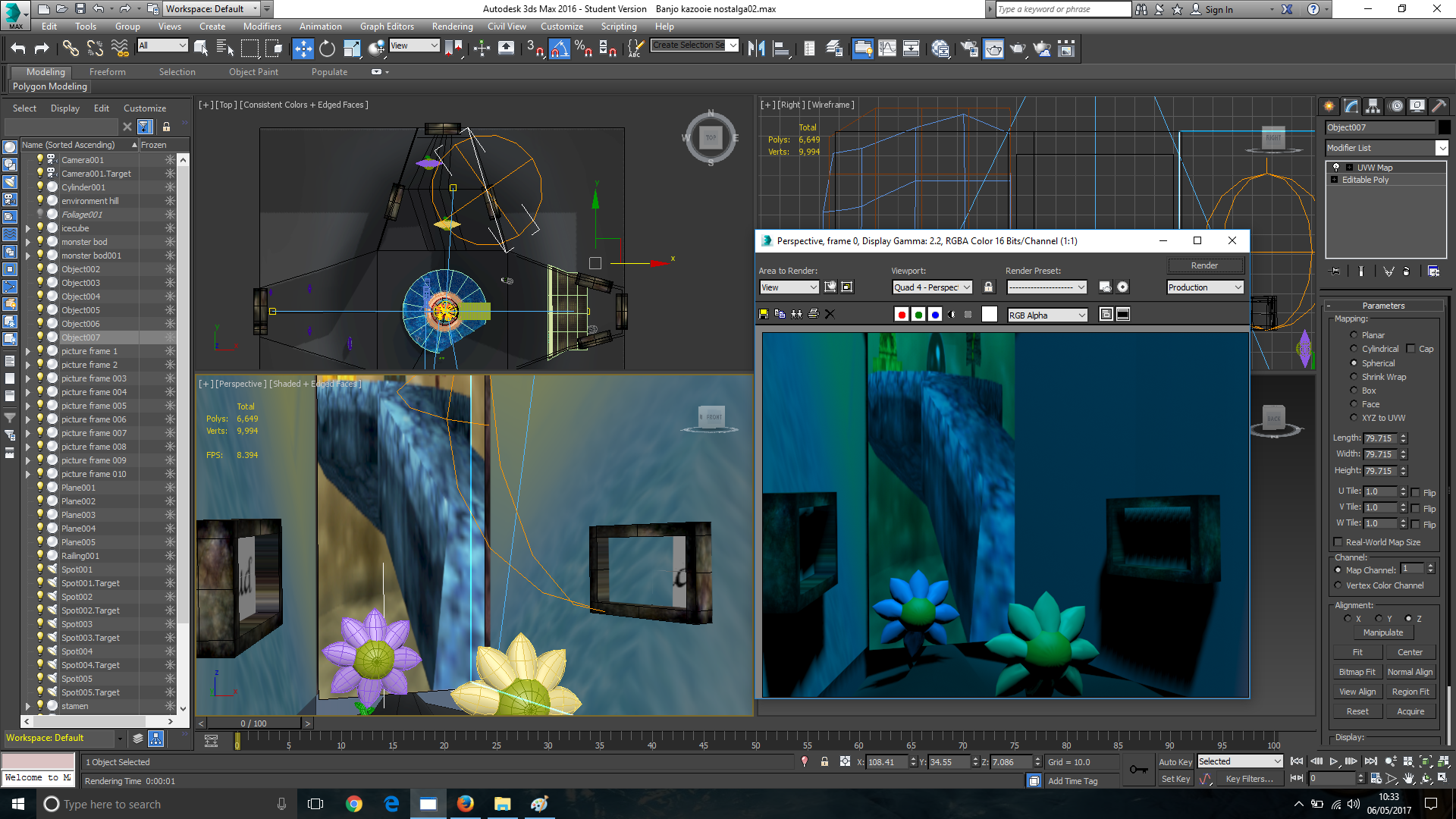Select the Select and Move tool
The width and height of the screenshot is (1456, 819).
[x=303, y=48]
